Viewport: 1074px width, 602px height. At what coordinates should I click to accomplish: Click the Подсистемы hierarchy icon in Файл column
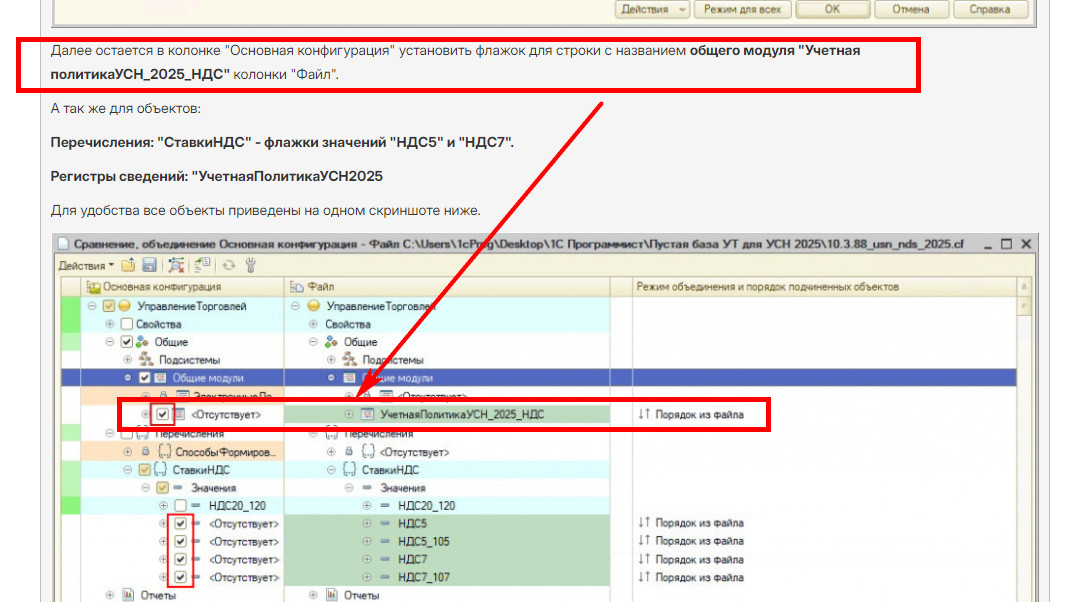coord(349,360)
